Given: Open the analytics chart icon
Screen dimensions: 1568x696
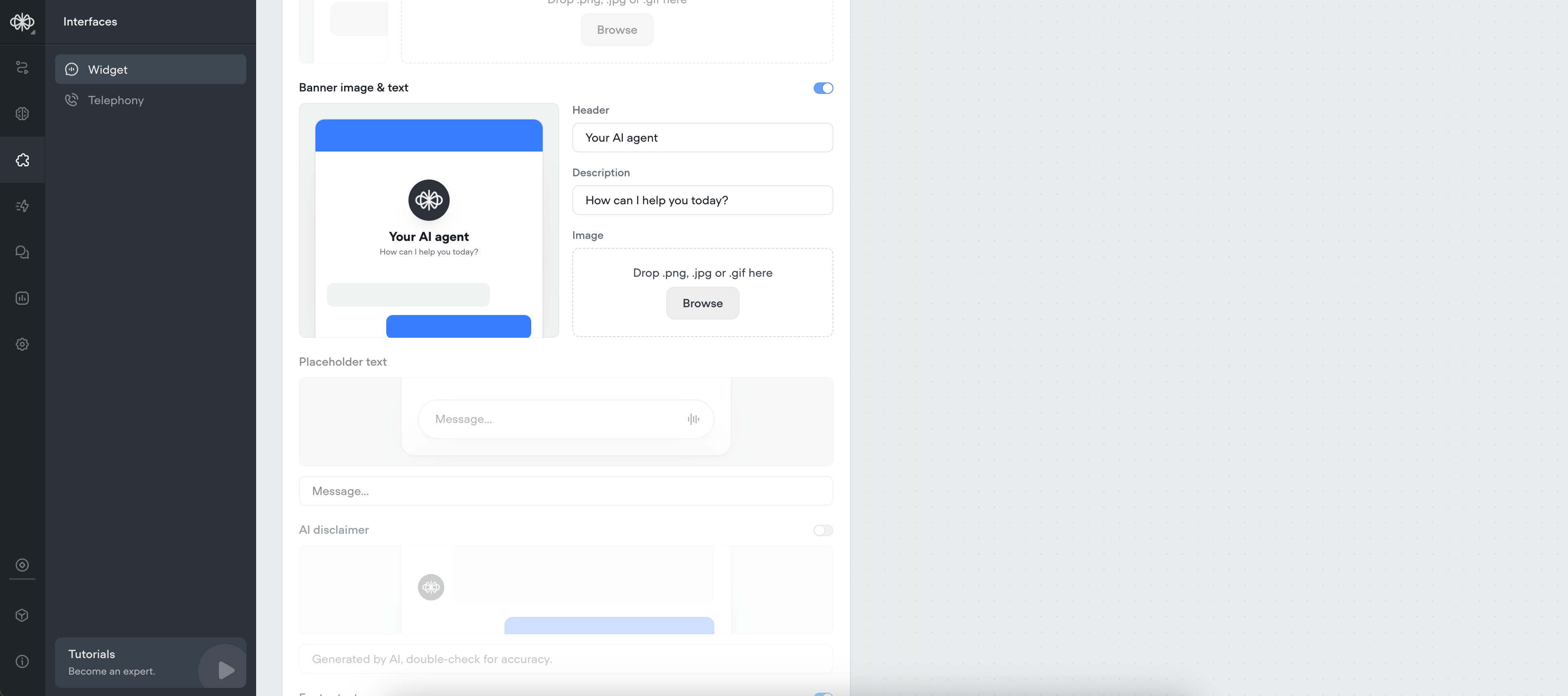Looking at the screenshot, I should pos(22,298).
